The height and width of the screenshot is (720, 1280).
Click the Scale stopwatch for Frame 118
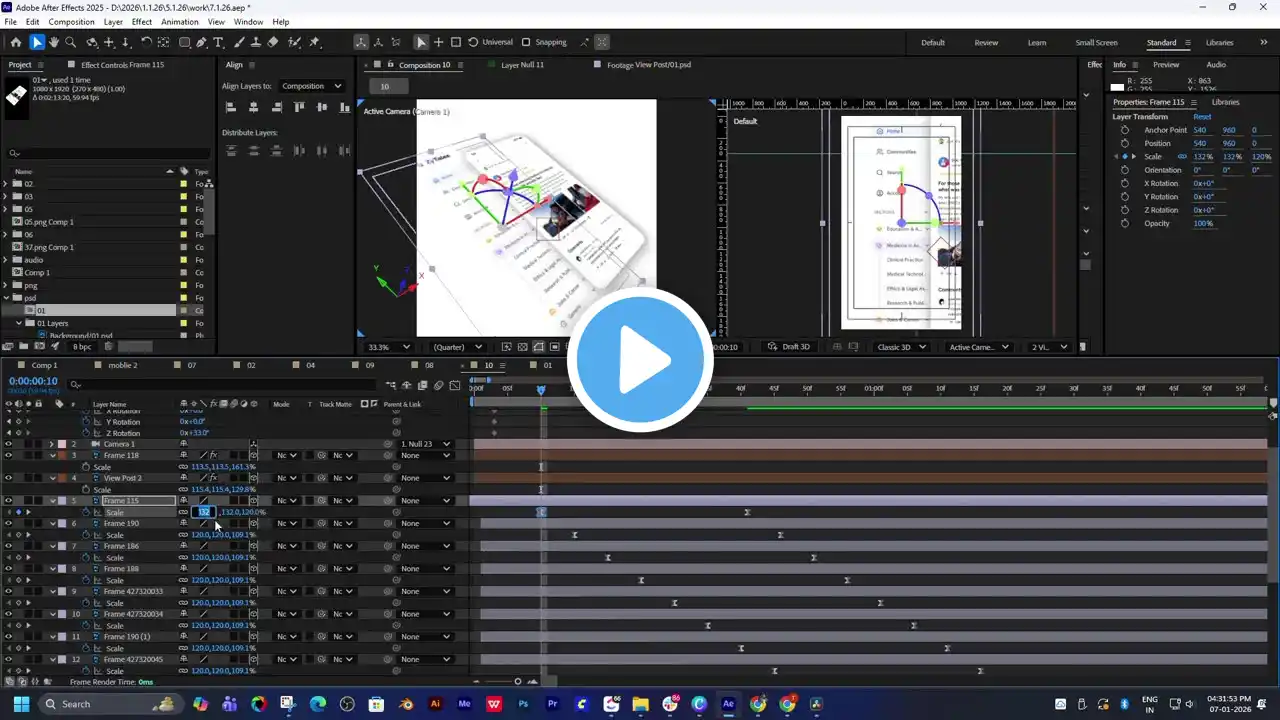tap(86, 467)
